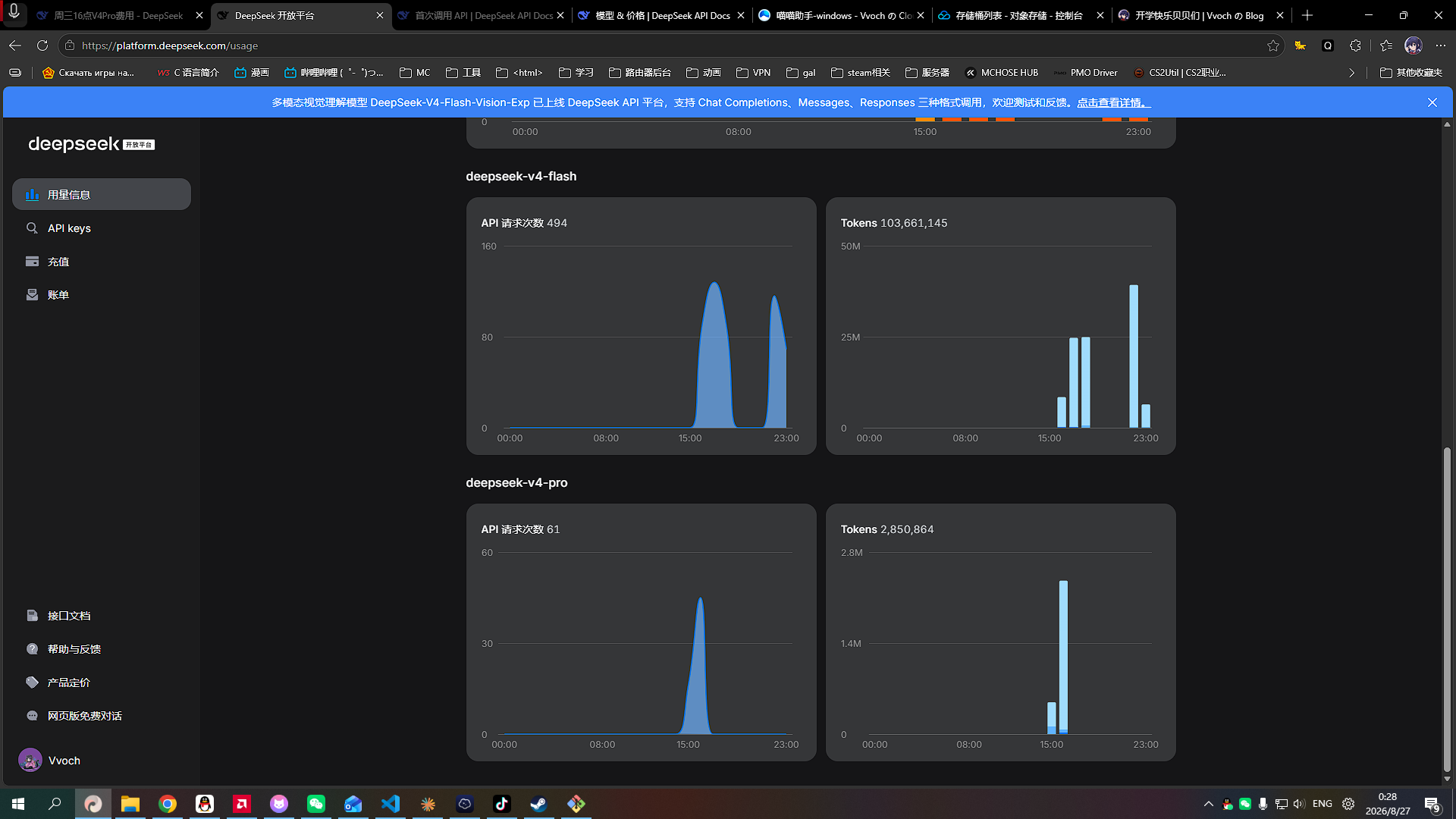Open Visual Studio Code from the taskbar
The width and height of the screenshot is (1456, 819).
[391, 804]
